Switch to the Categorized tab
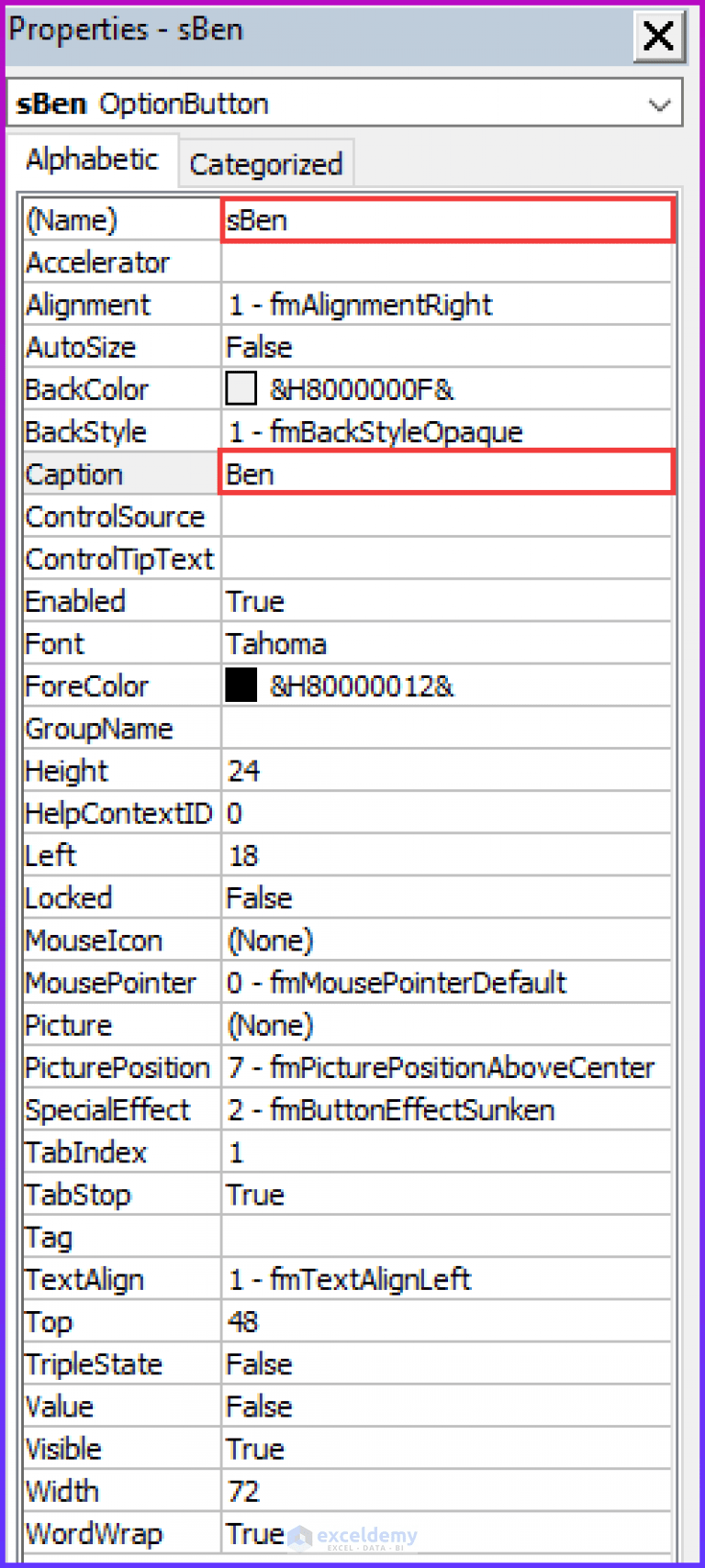This screenshot has height=1568, width=705. [x=265, y=163]
